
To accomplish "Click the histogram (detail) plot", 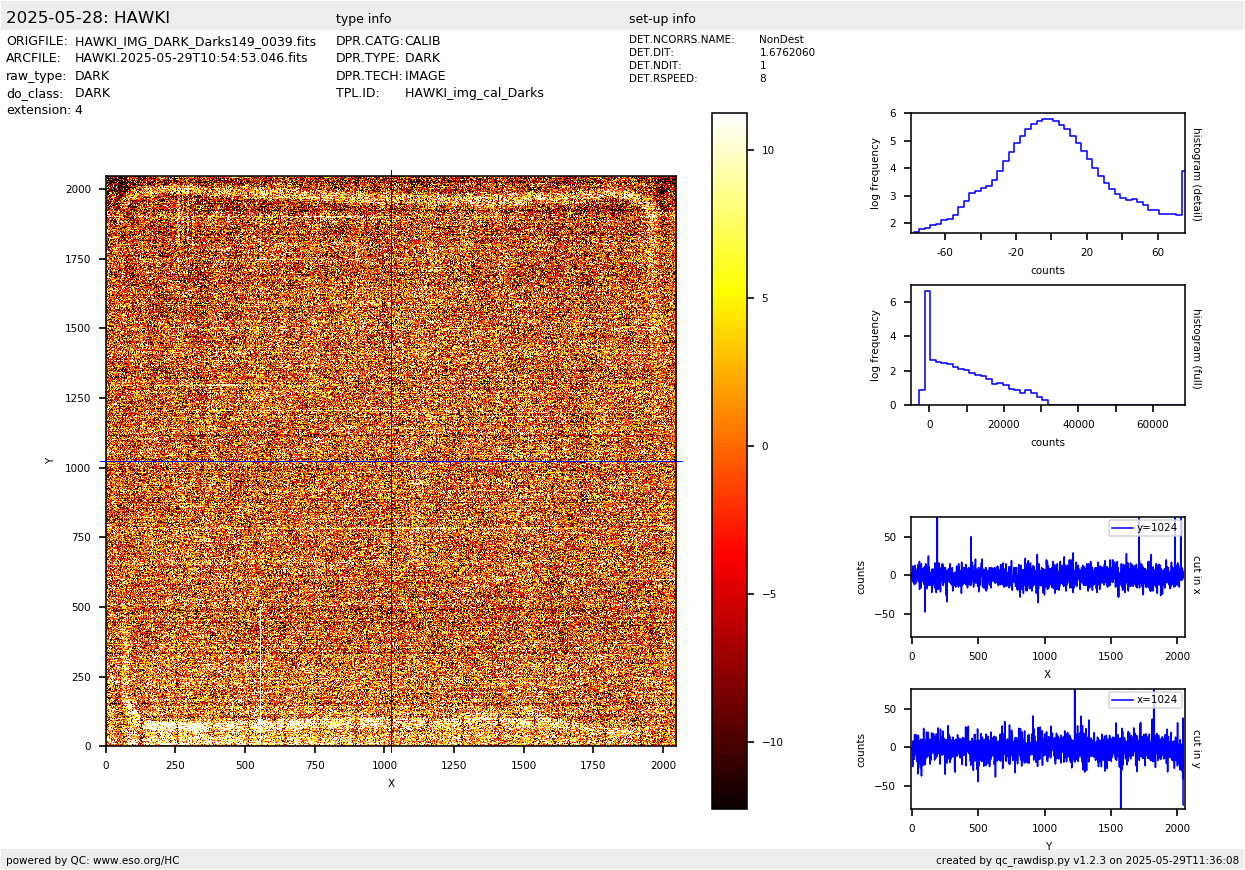I will 1047,173.
